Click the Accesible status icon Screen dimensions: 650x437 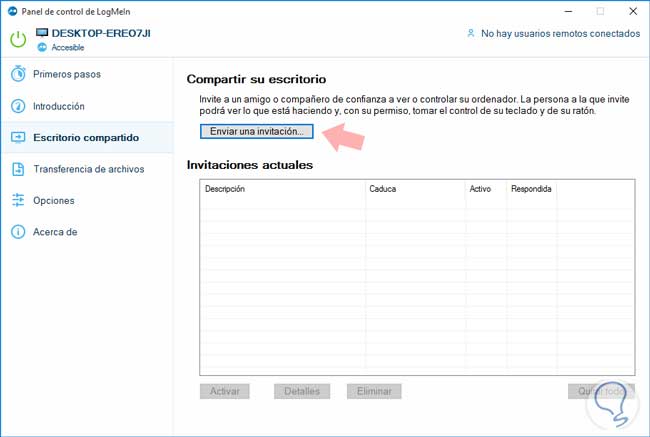42,48
